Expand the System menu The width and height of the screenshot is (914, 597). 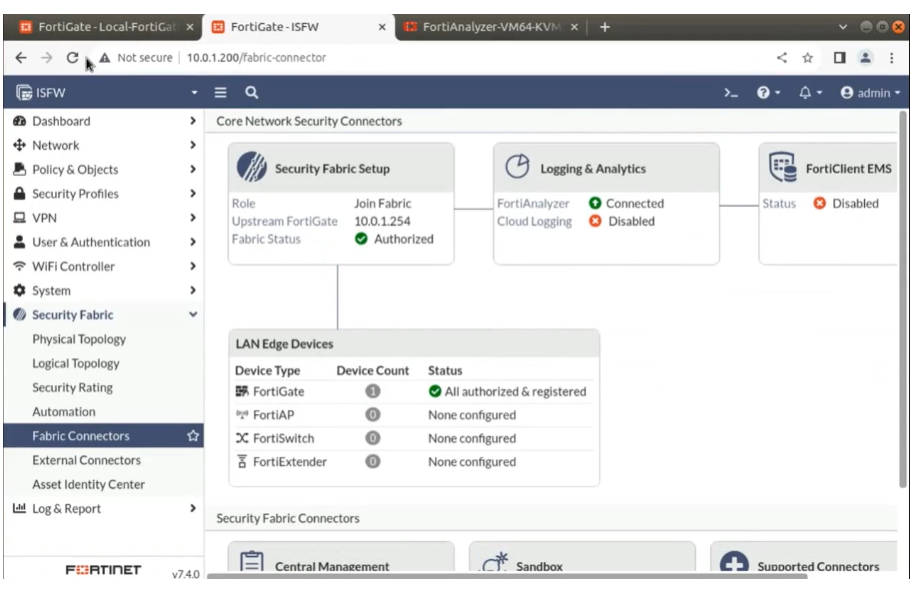pyautogui.click(x=104, y=290)
